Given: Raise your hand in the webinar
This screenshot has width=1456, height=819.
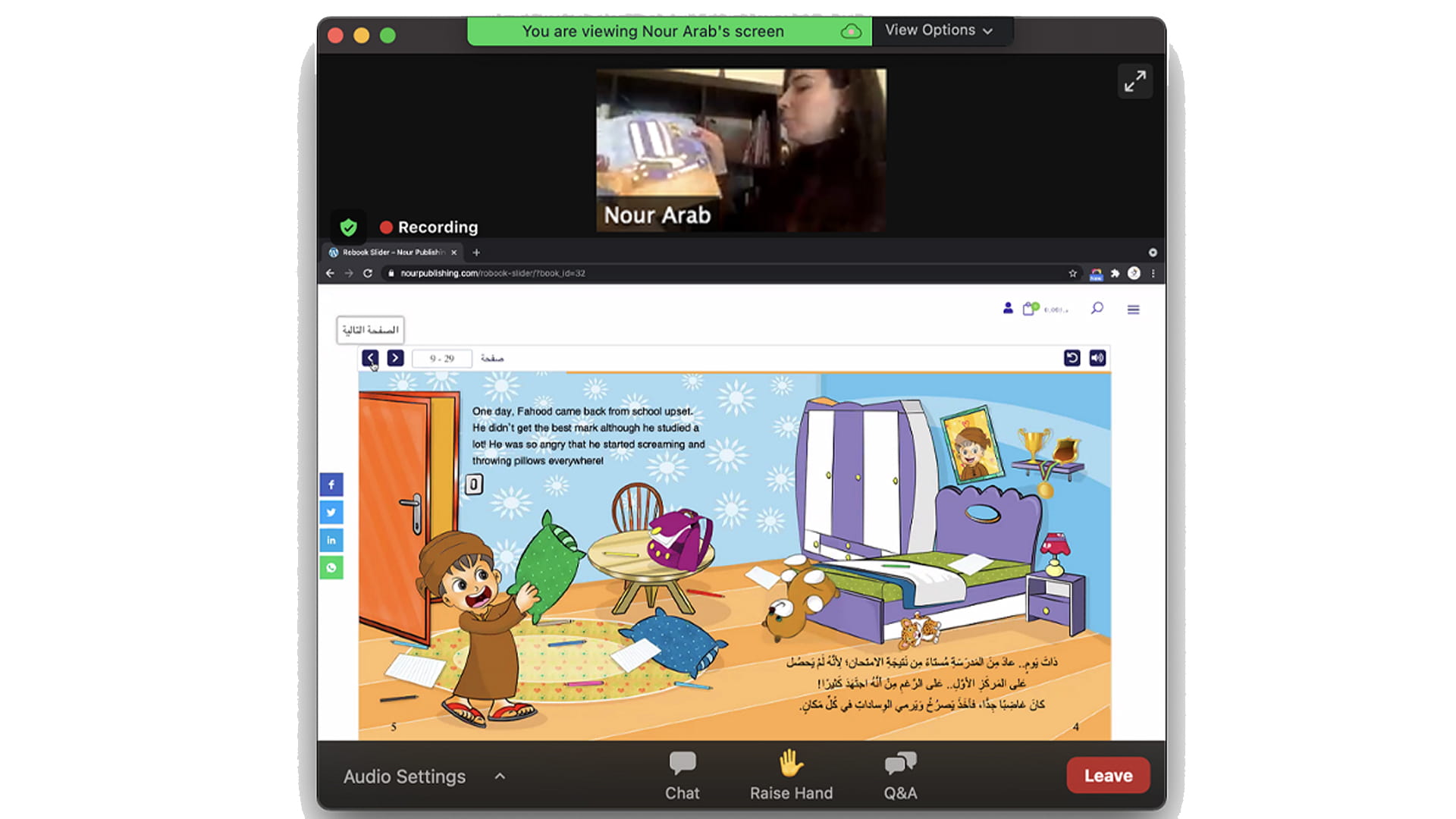Looking at the screenshot, I should [x=791, y=775].
